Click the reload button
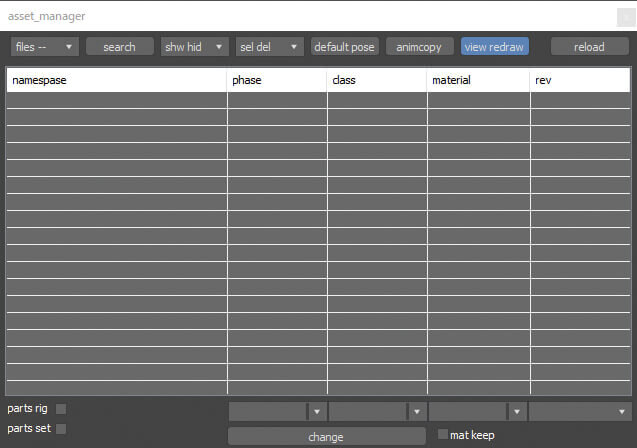 click(589, 47)
